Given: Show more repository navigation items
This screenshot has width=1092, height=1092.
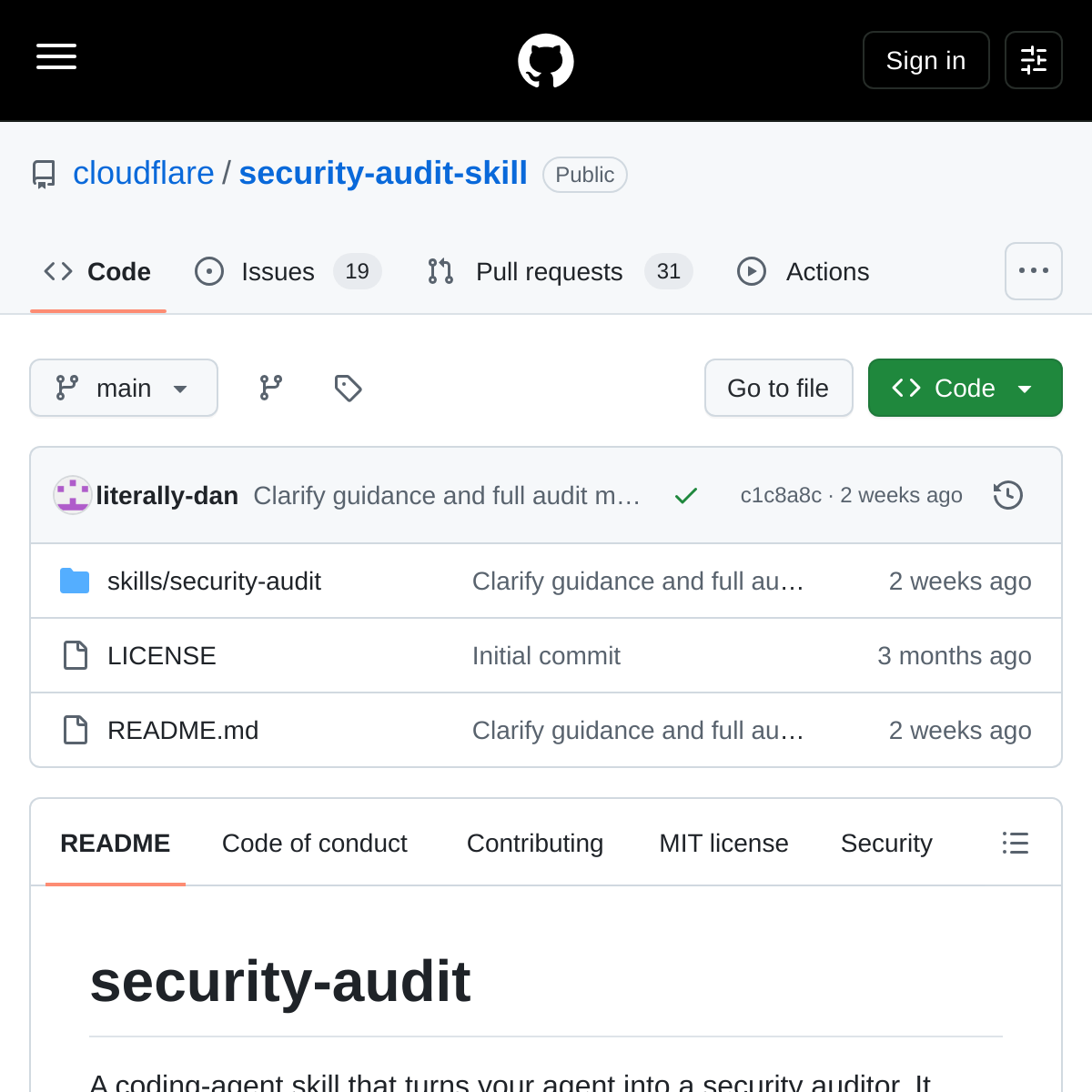Looking at the screenshot, I should click(x=1034, y=271).
